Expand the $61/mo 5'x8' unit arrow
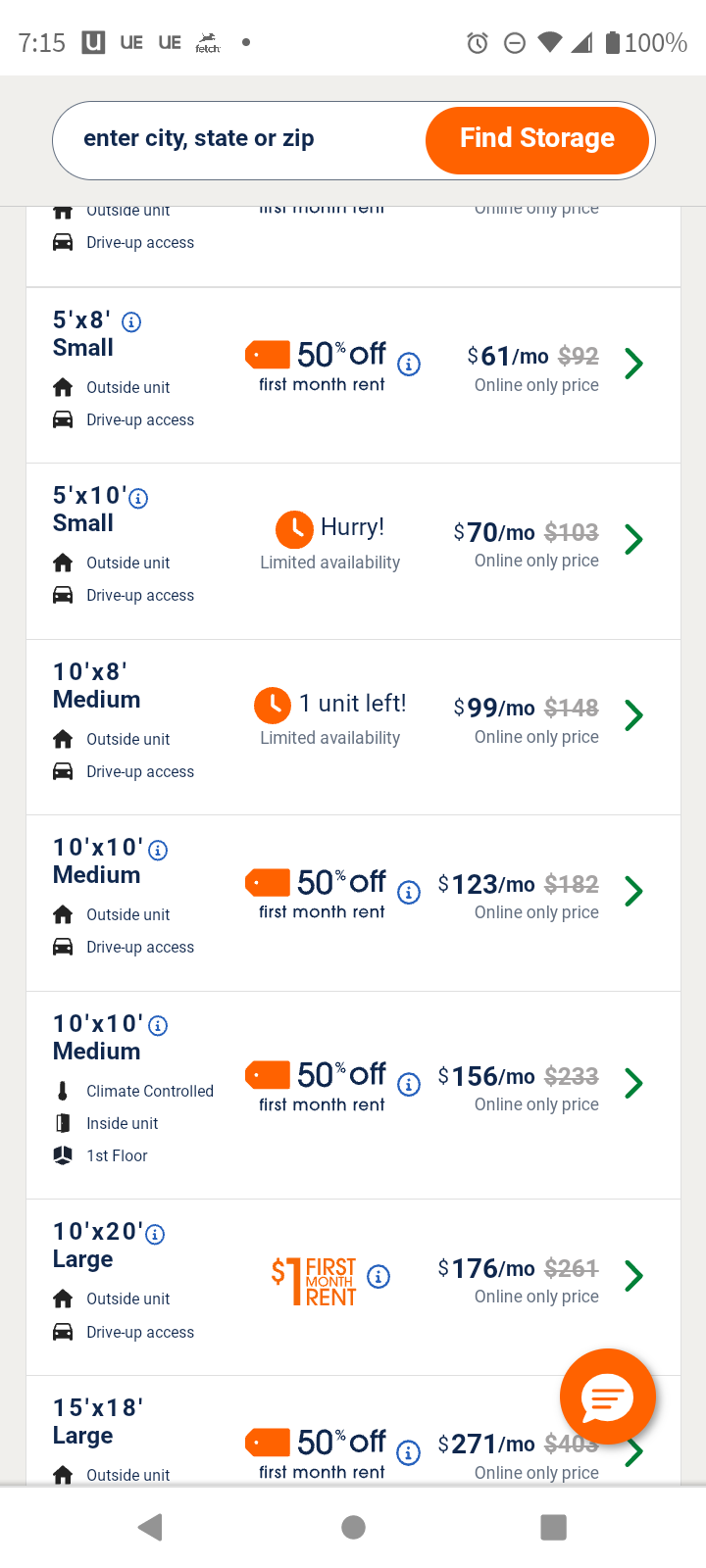 pos(634,365)
